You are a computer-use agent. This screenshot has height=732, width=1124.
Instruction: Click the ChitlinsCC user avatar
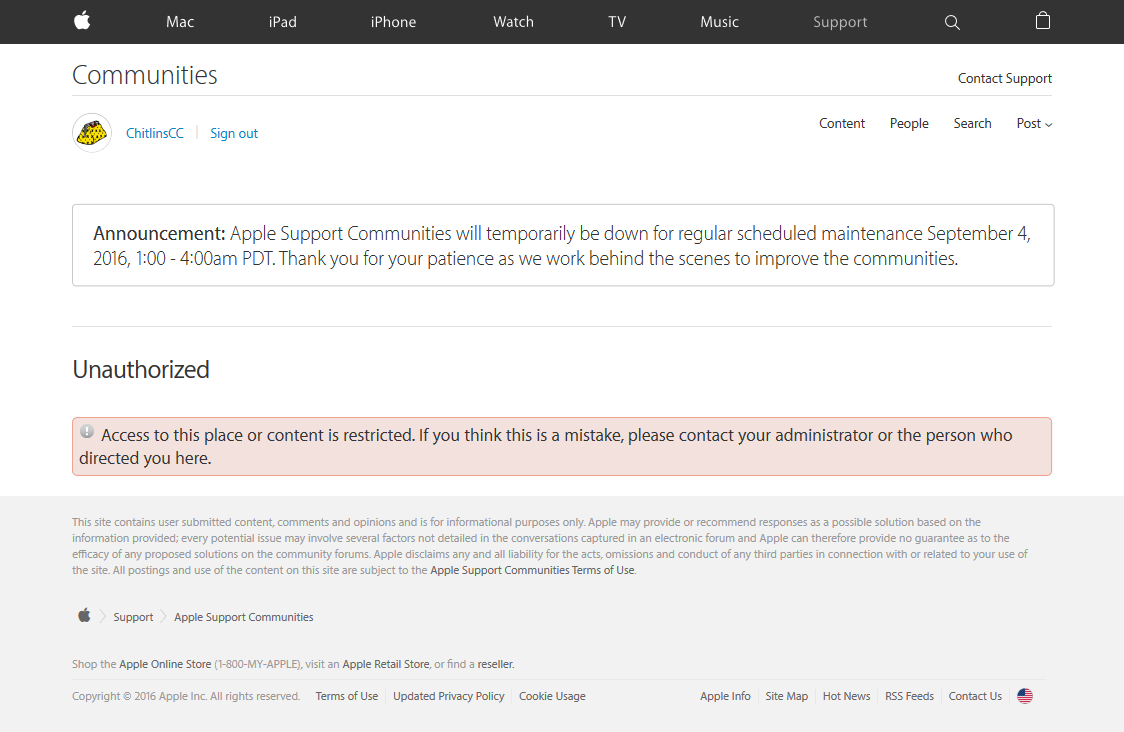[92, 133]
